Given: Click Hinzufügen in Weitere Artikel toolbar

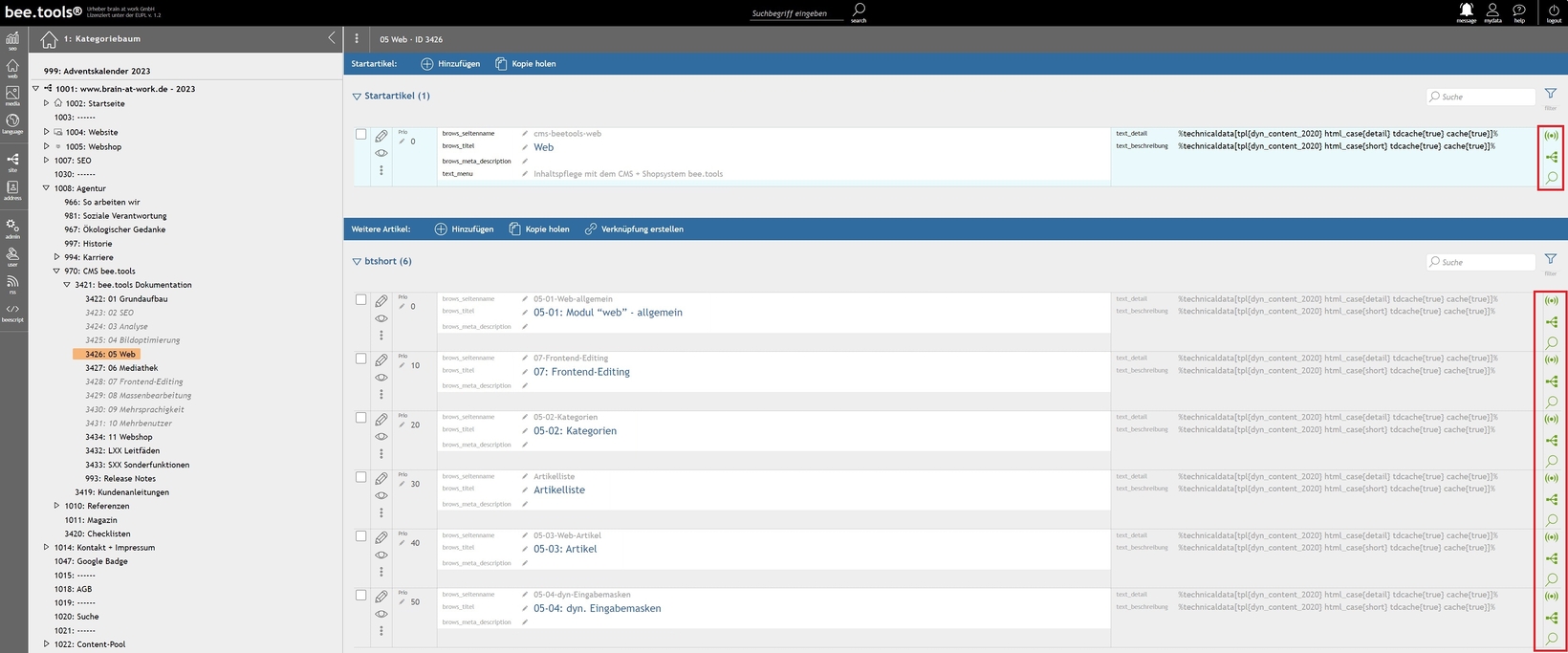Looking at the screenshot, I should pos(464,229).
